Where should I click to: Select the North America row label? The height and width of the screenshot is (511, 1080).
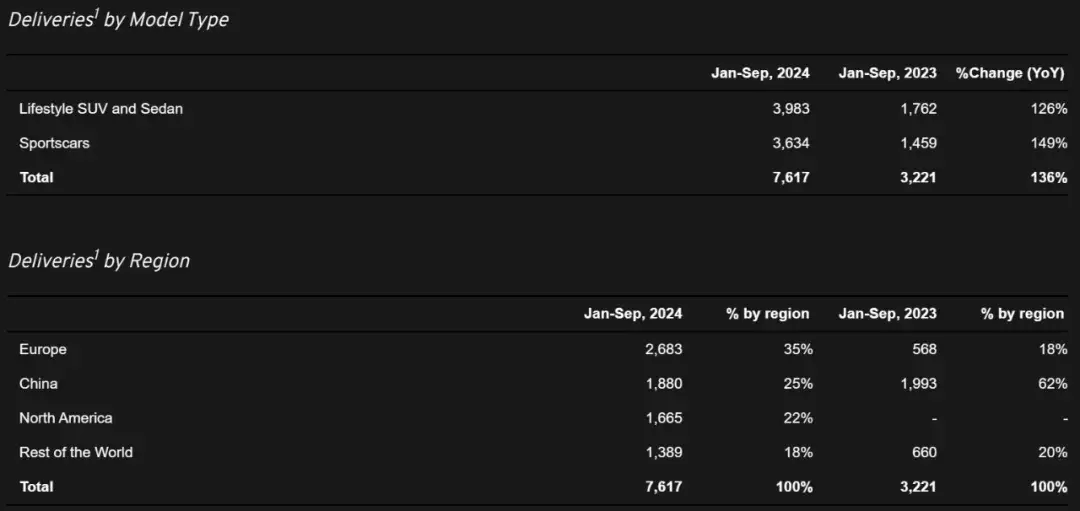click(x=65, y=418)
